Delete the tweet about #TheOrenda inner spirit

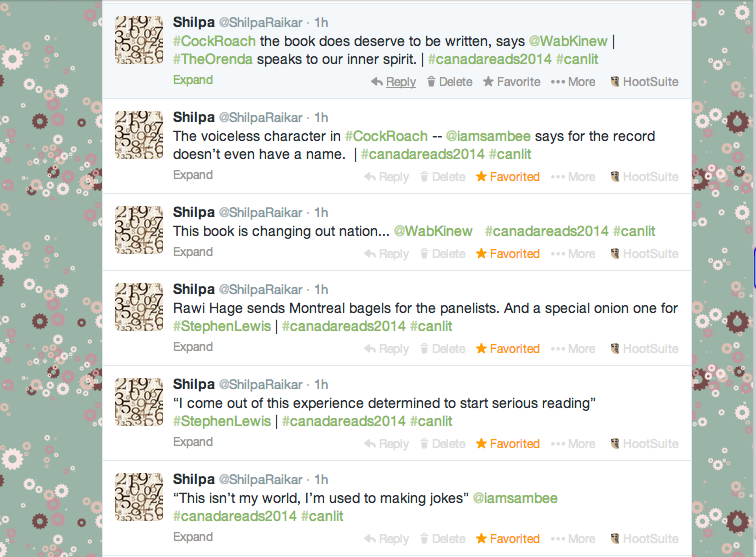[x=450, y=82]
